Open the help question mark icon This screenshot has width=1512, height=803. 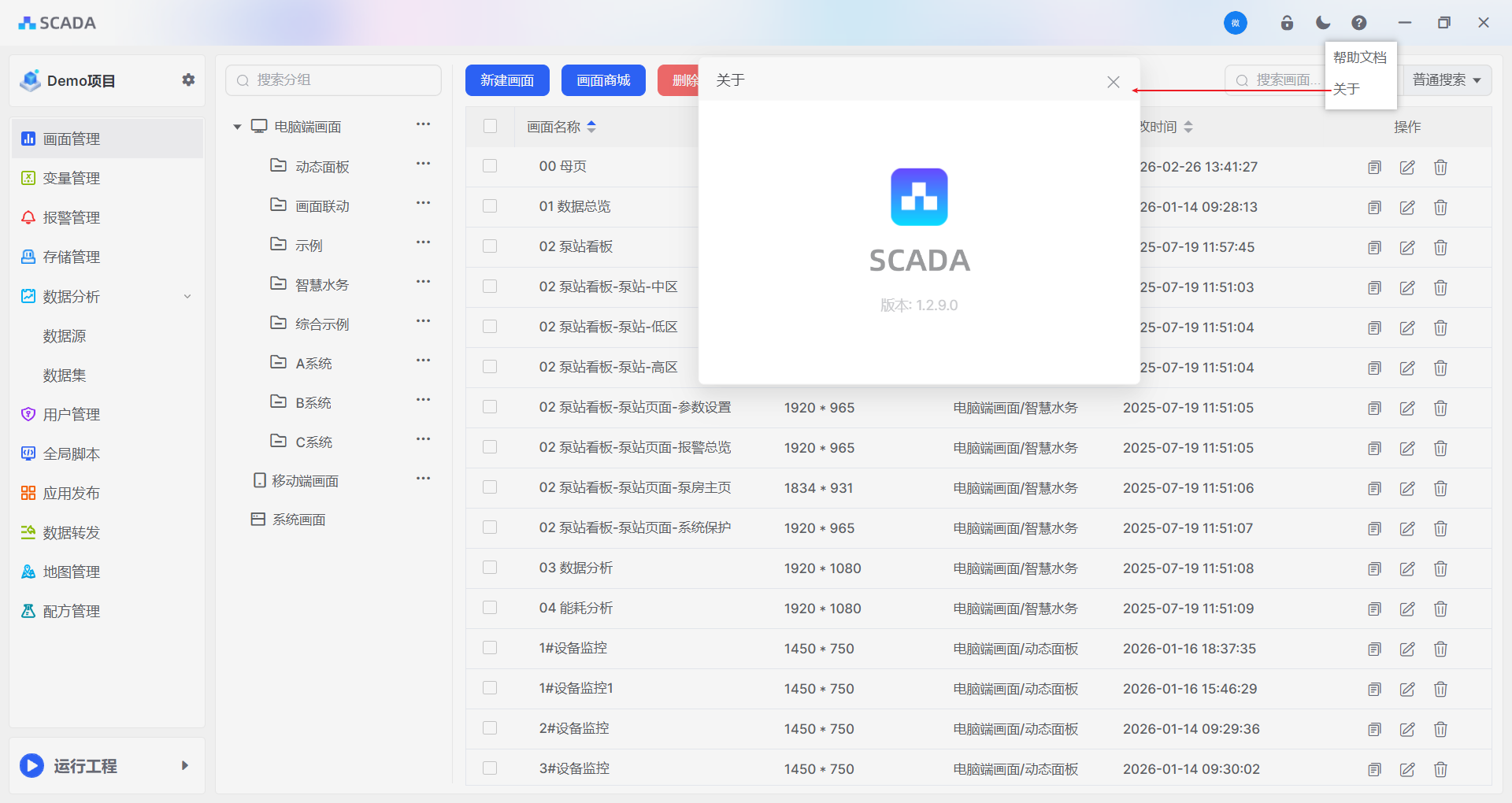pos(1359,23)
